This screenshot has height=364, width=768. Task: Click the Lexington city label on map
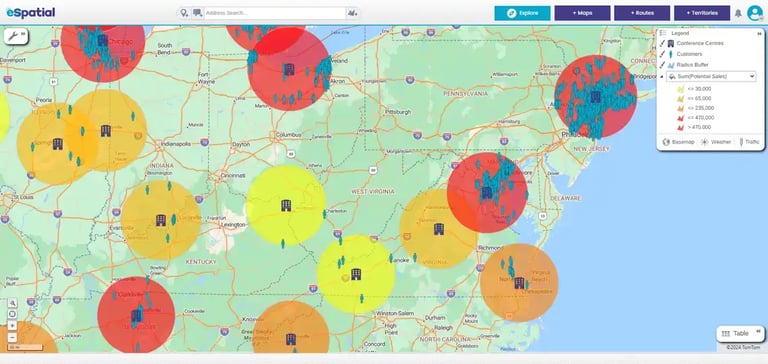tap(234, 225)
